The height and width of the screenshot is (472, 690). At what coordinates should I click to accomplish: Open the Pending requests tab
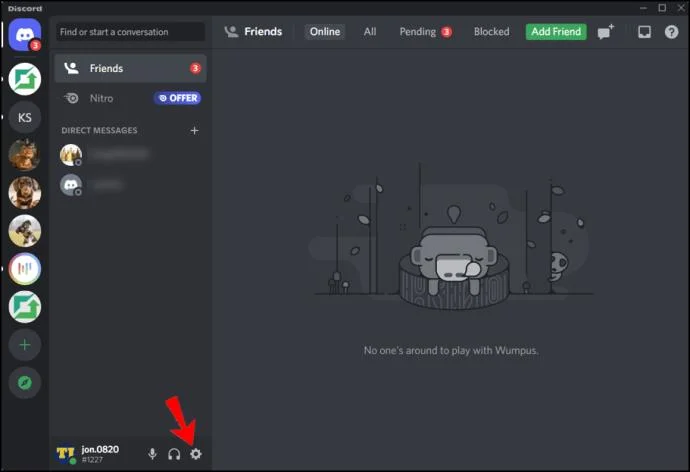[x=425, y=32]
